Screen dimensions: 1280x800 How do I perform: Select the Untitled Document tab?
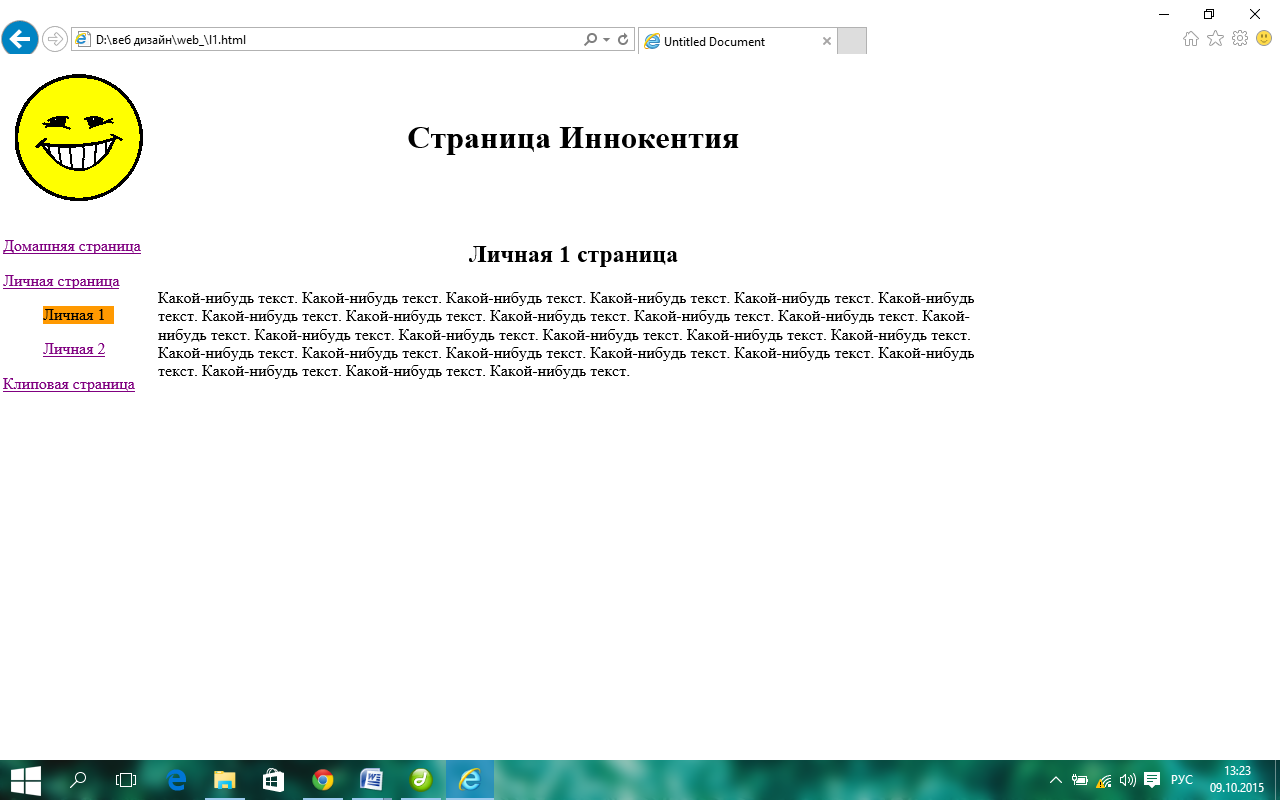point(737,41)
